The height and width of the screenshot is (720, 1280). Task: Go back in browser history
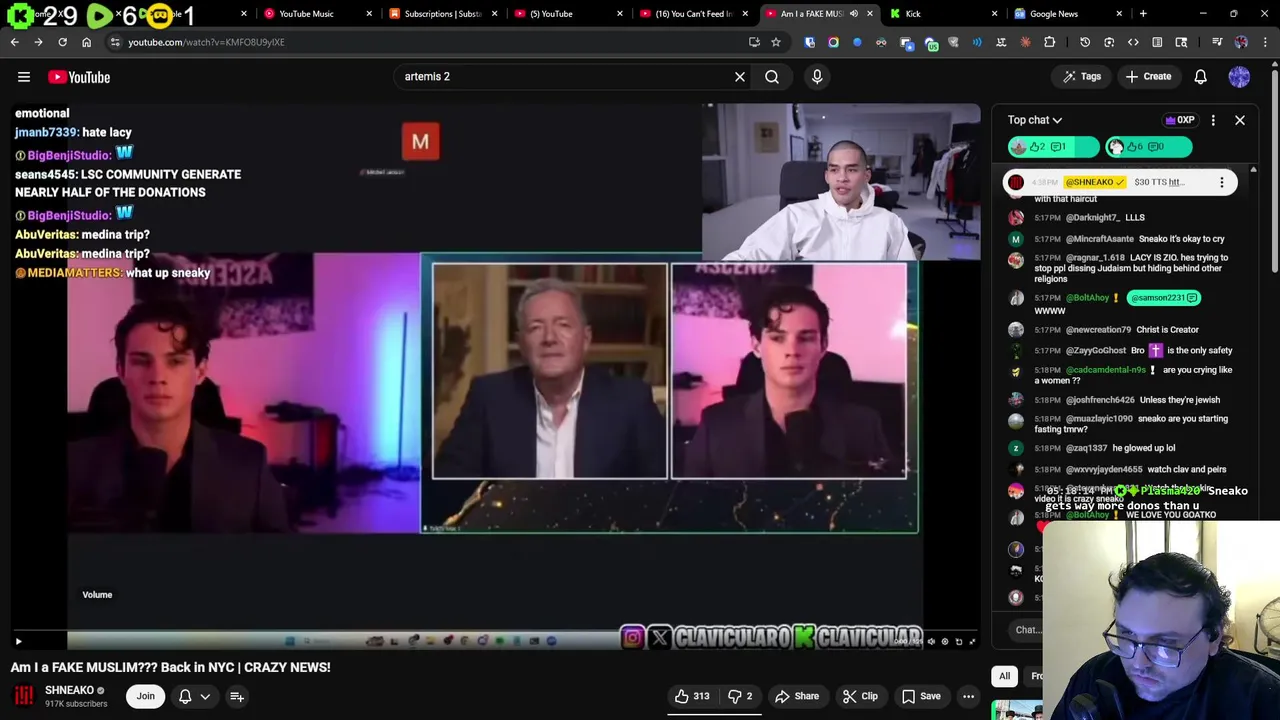(x=14, y=42)
